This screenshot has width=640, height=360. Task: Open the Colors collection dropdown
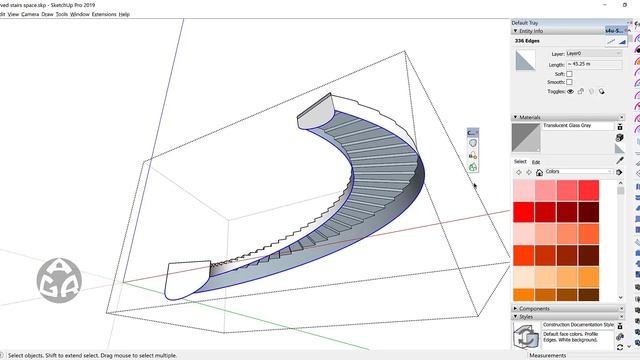pyautogui.click(x=579, y=172)
